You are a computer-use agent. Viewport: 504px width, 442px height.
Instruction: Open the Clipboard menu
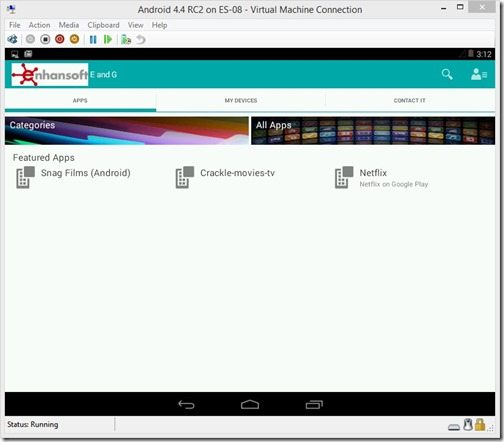click(103, 25)
